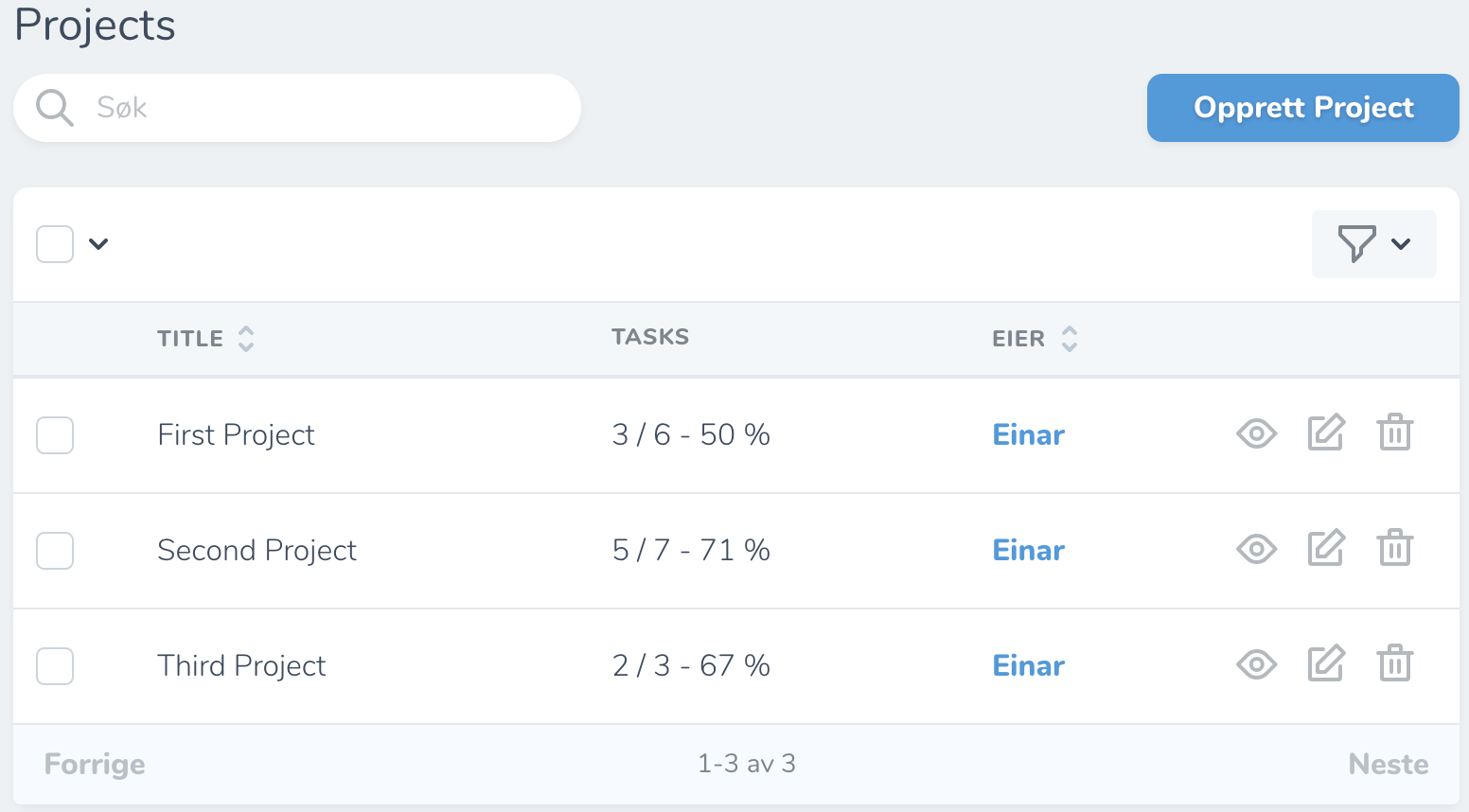
Task: Open the filter dropdown menu
Action: coord(1373,244)
